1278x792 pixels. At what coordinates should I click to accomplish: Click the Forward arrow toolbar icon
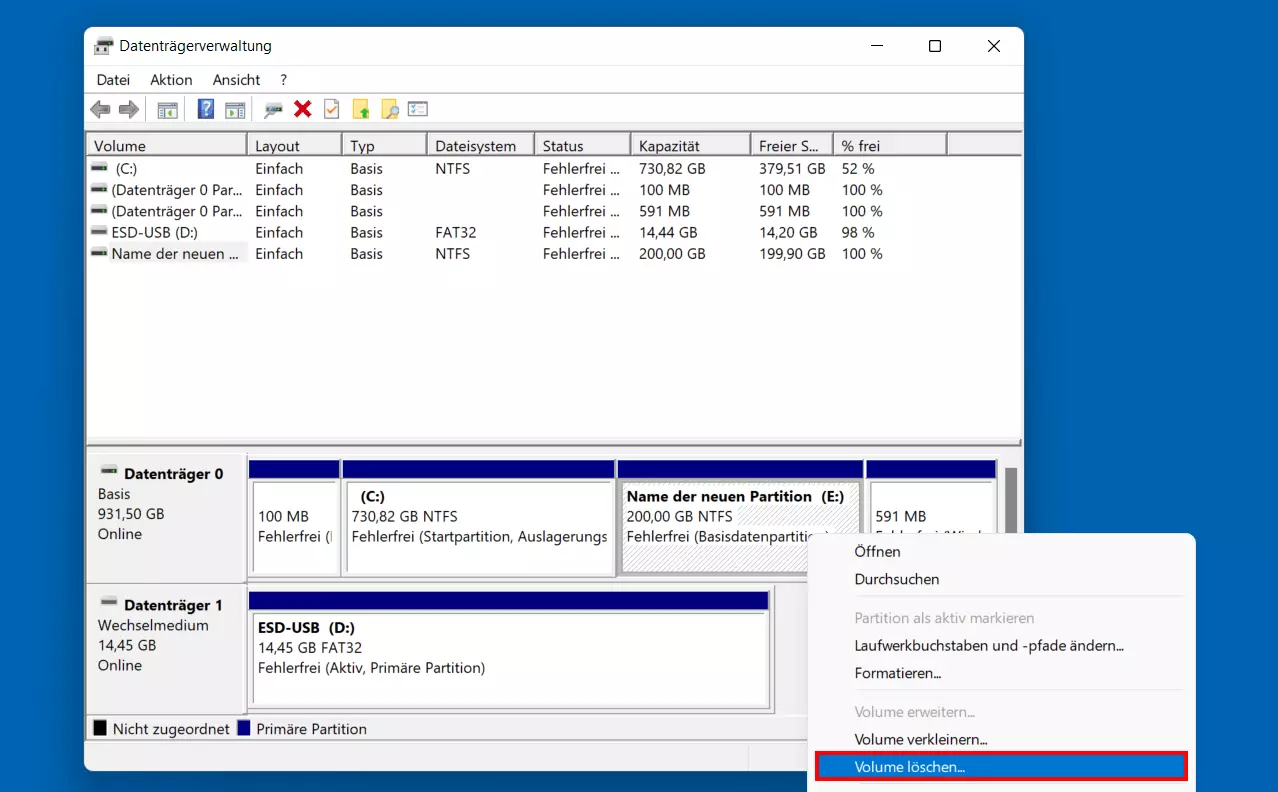click(x=129, y=109)
